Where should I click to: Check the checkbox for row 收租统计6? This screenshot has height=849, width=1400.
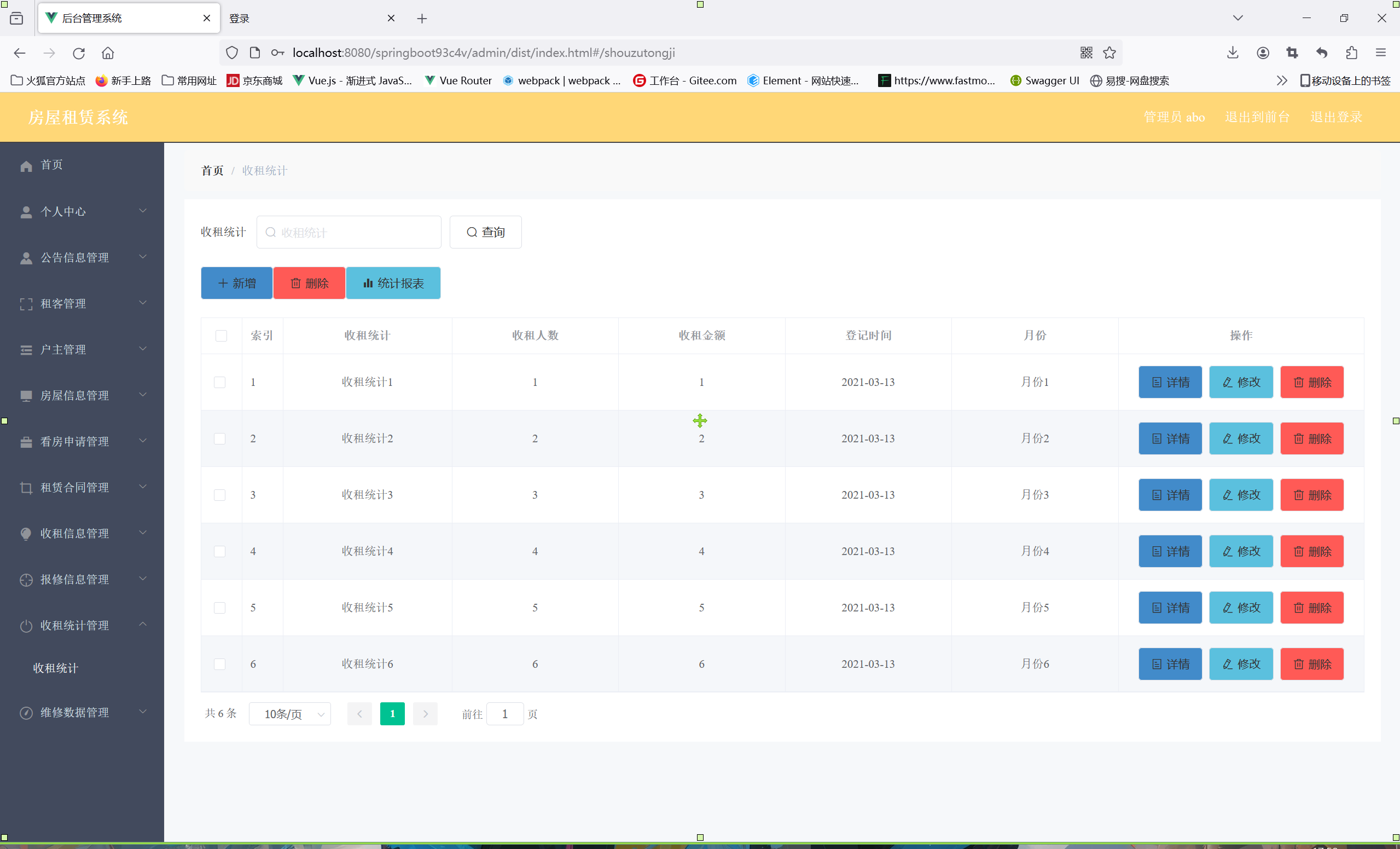(219, 663)
